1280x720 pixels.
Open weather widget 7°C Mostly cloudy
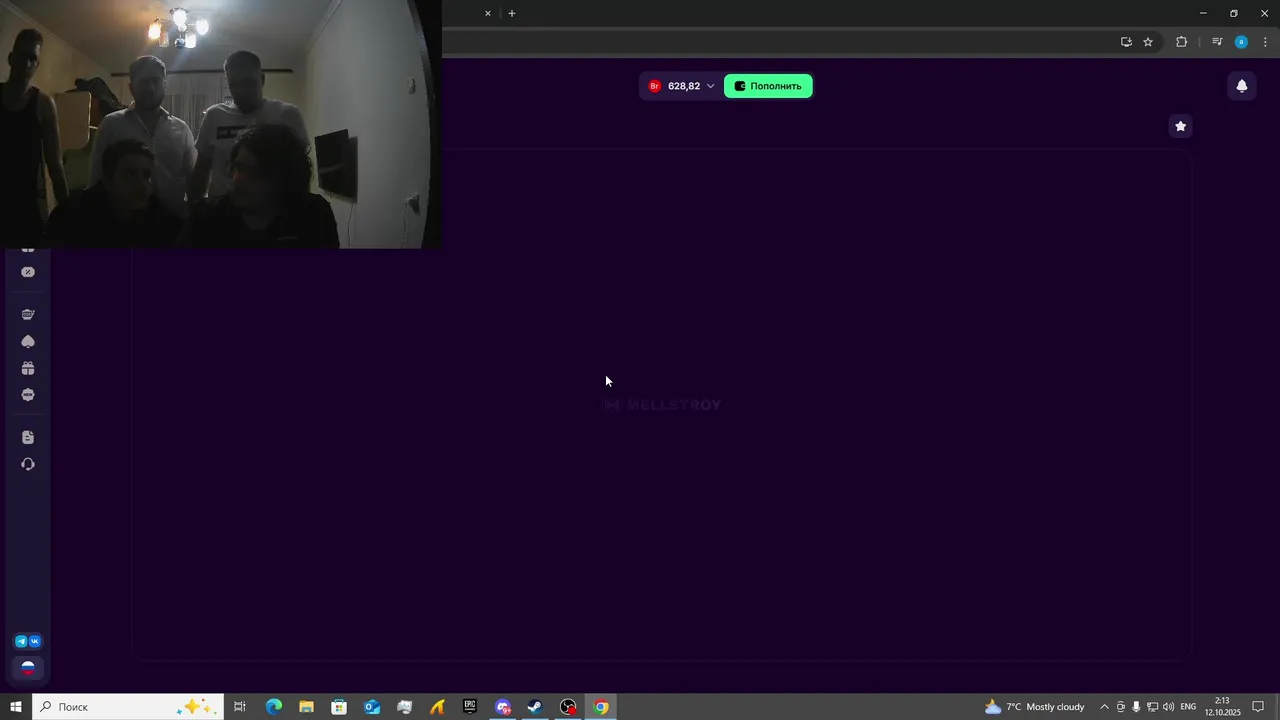point(1035,707)
